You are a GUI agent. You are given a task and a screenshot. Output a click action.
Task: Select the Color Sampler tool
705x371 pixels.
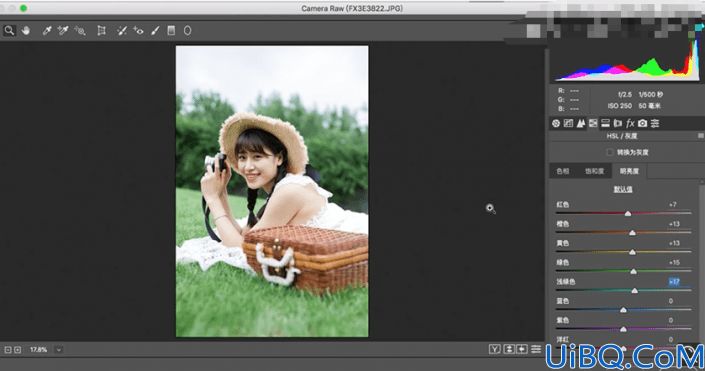coord(63,31)
